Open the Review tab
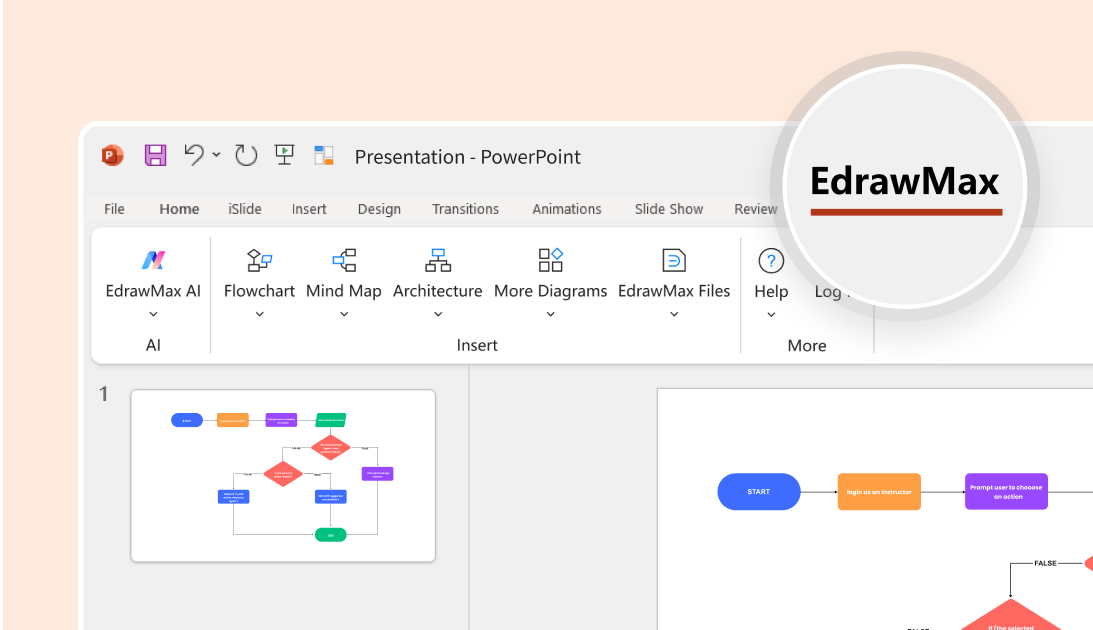This screenshot has width=1093, height=630. pos(756,209)
